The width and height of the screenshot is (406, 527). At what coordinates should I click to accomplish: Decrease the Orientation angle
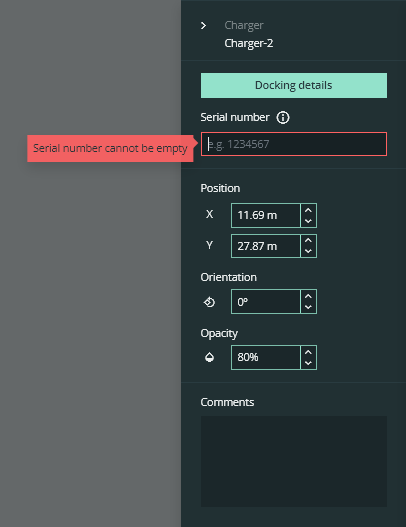coord(308,307)
